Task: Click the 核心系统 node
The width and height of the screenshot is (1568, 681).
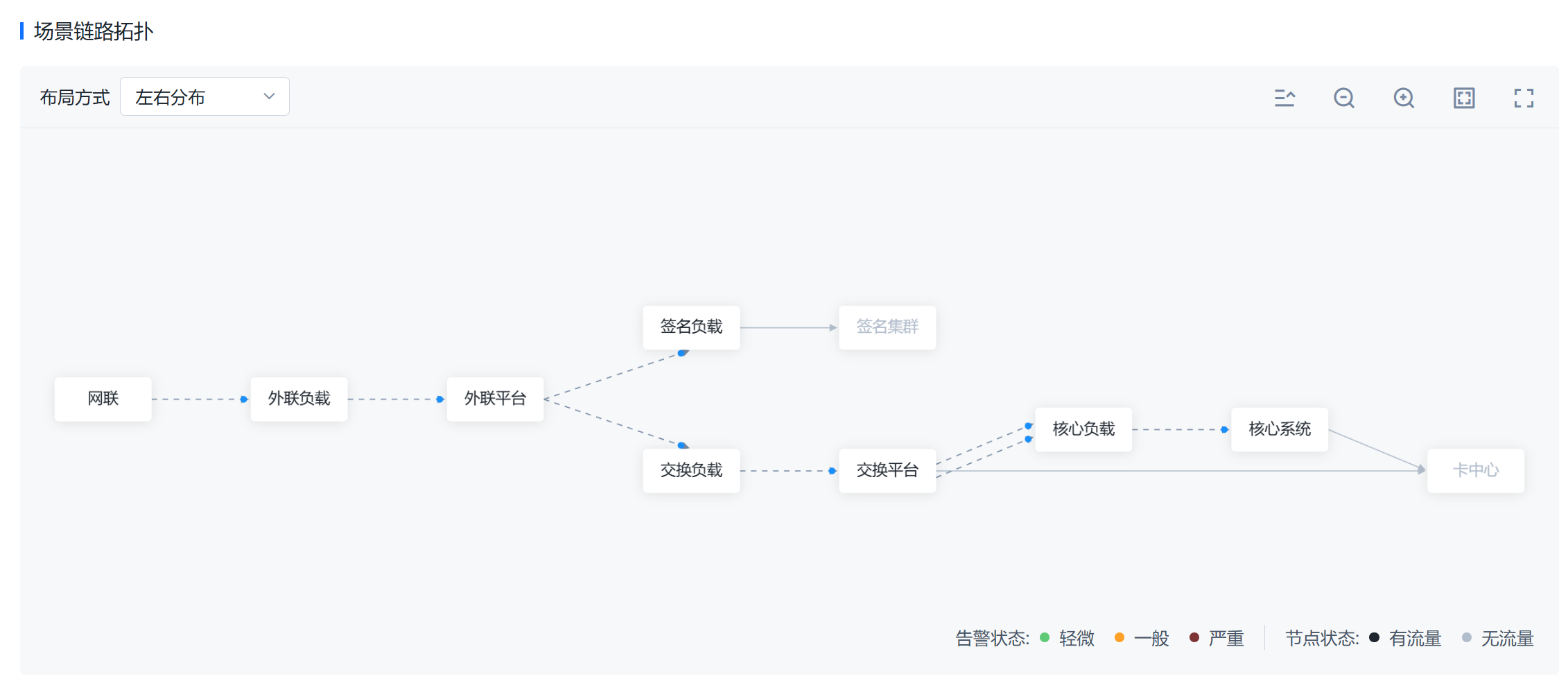Action: tap(1280, 429)
